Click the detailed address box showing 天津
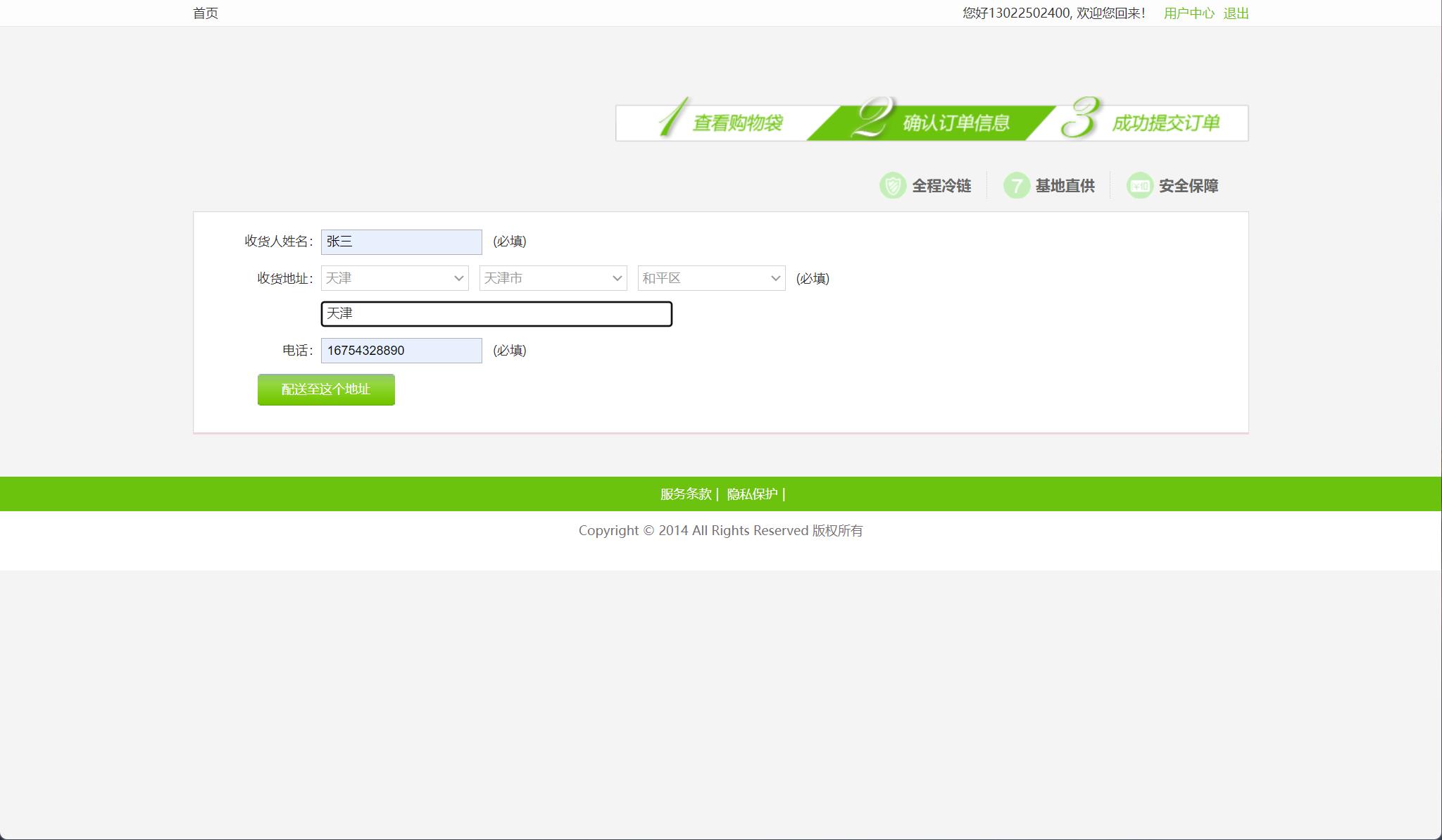This screenshot has height=840, width=1442. pos(496,313)
